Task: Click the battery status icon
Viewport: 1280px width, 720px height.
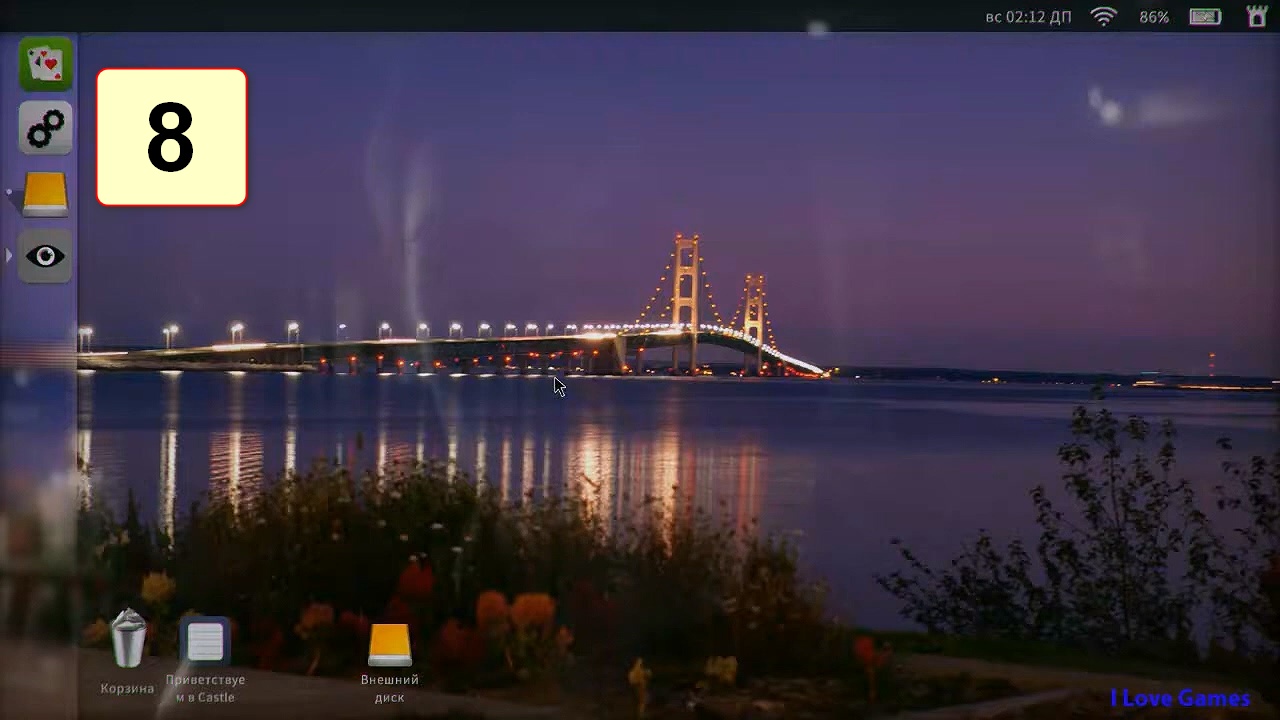Action: 1205,16
